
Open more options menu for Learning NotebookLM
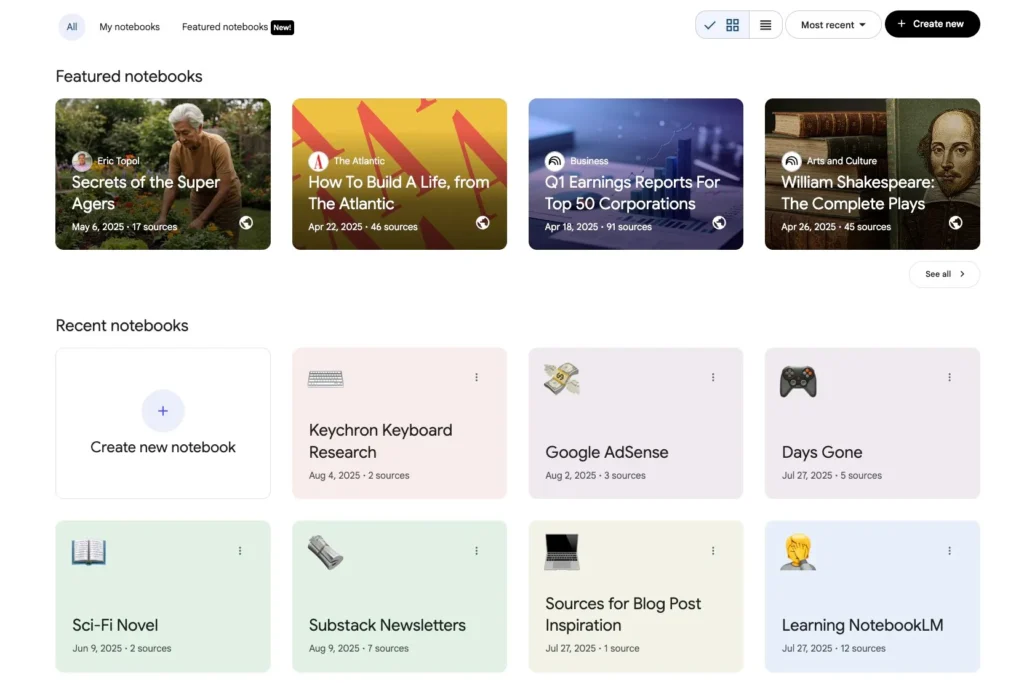pyautogui.click(x=949, y=550)
